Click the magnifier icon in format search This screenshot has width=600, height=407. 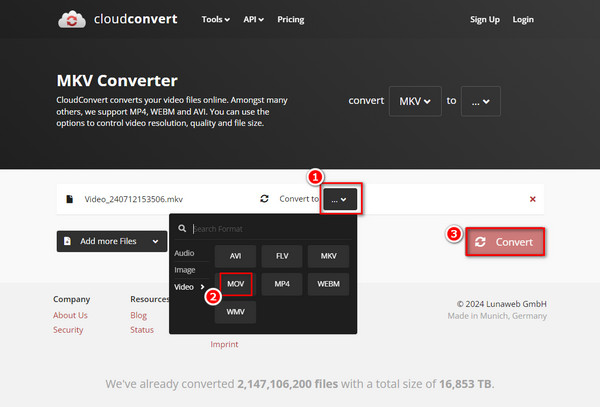pos(182,228)
